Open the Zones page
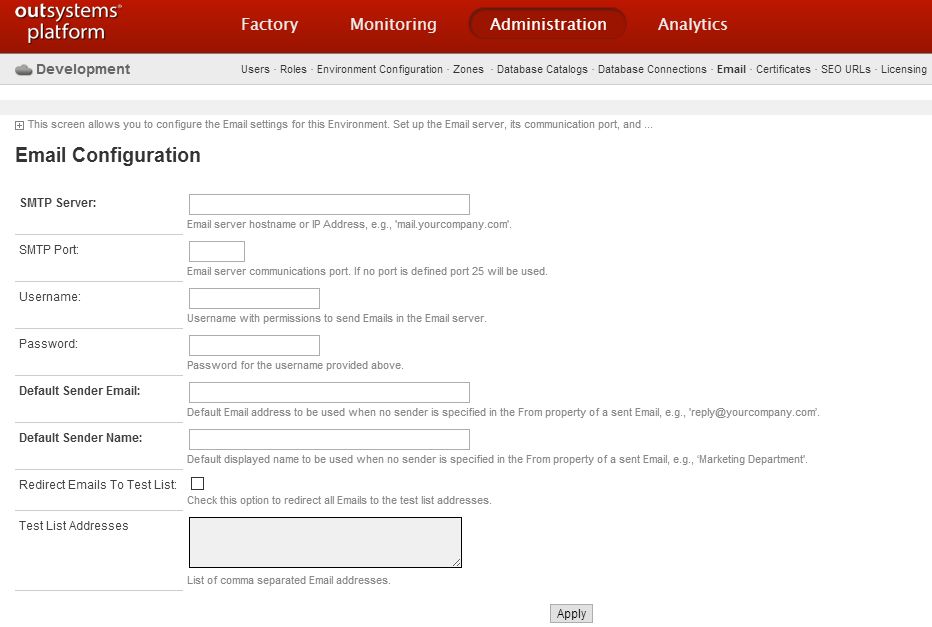Viewport: 932px width, 627px height. (468, 70)
